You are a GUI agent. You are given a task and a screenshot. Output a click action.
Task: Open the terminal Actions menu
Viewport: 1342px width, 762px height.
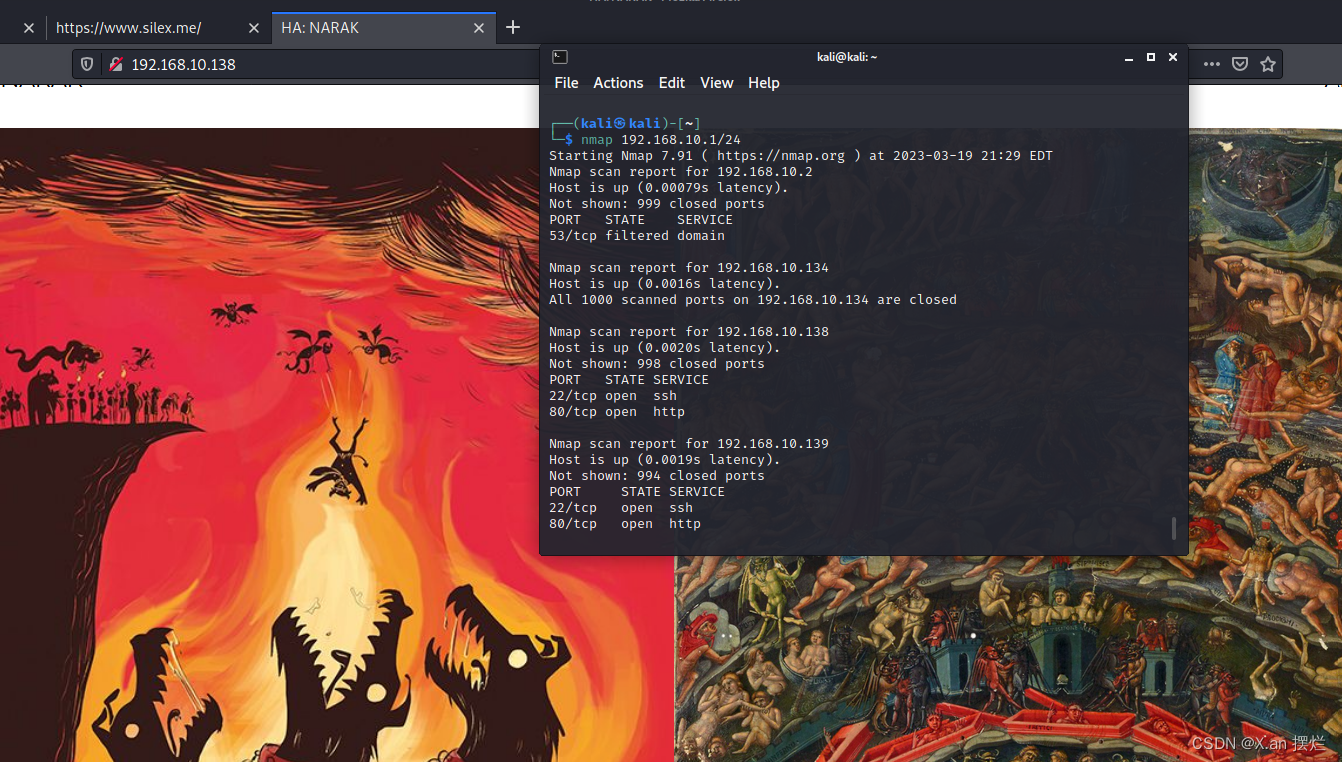pos(618,83)
